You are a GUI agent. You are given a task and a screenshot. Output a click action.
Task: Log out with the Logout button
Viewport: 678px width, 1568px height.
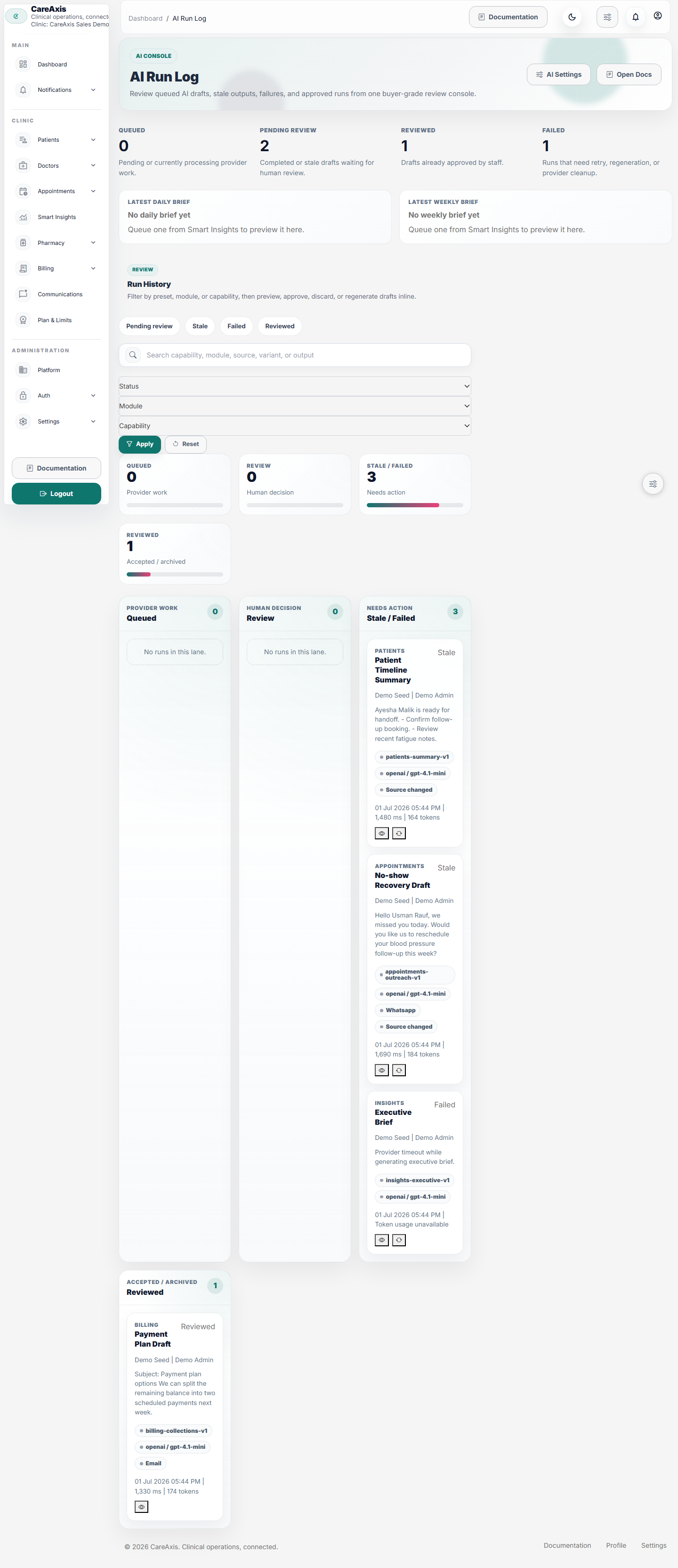pos(56,494)
